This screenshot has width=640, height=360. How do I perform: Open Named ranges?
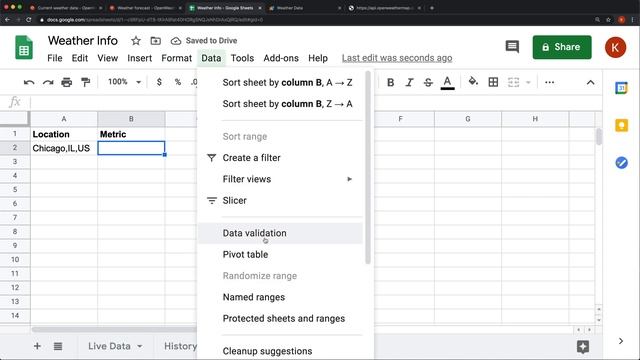click(280, 297)
